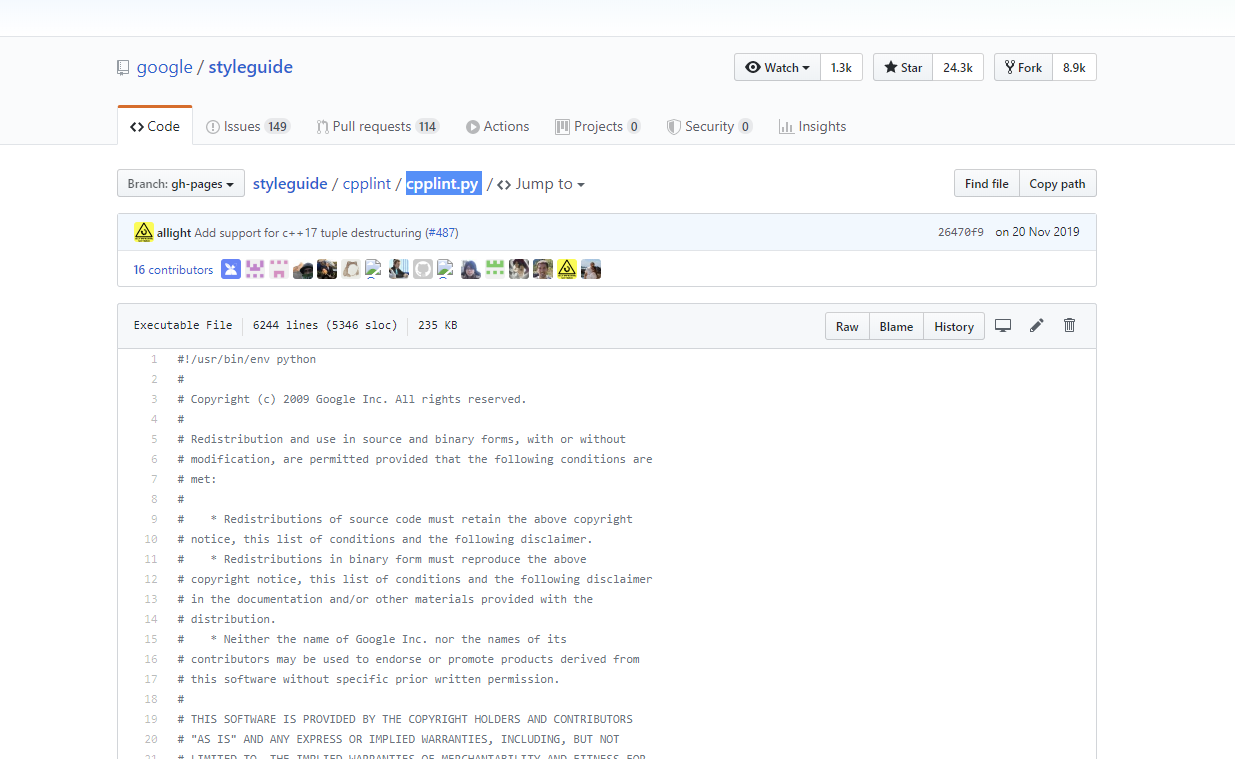This screenshot has height=759, width=1235.
Task: Open the file History
Action: coord(954,326)
